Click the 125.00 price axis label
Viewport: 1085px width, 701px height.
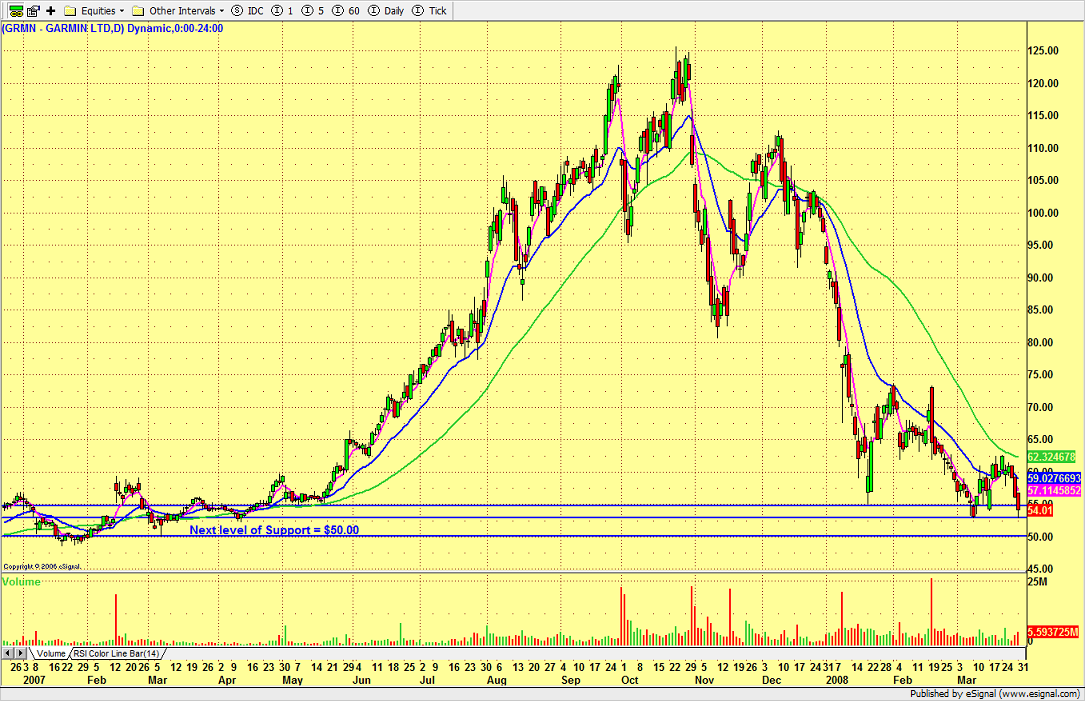(1043, 51)
